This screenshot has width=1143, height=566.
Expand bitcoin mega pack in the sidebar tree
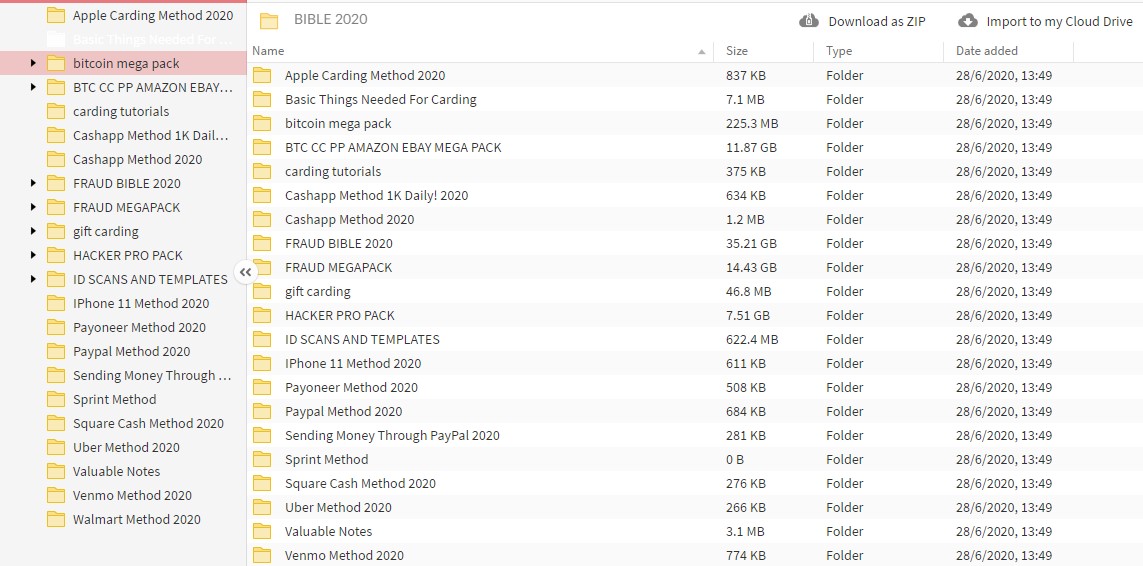[33, 63]
